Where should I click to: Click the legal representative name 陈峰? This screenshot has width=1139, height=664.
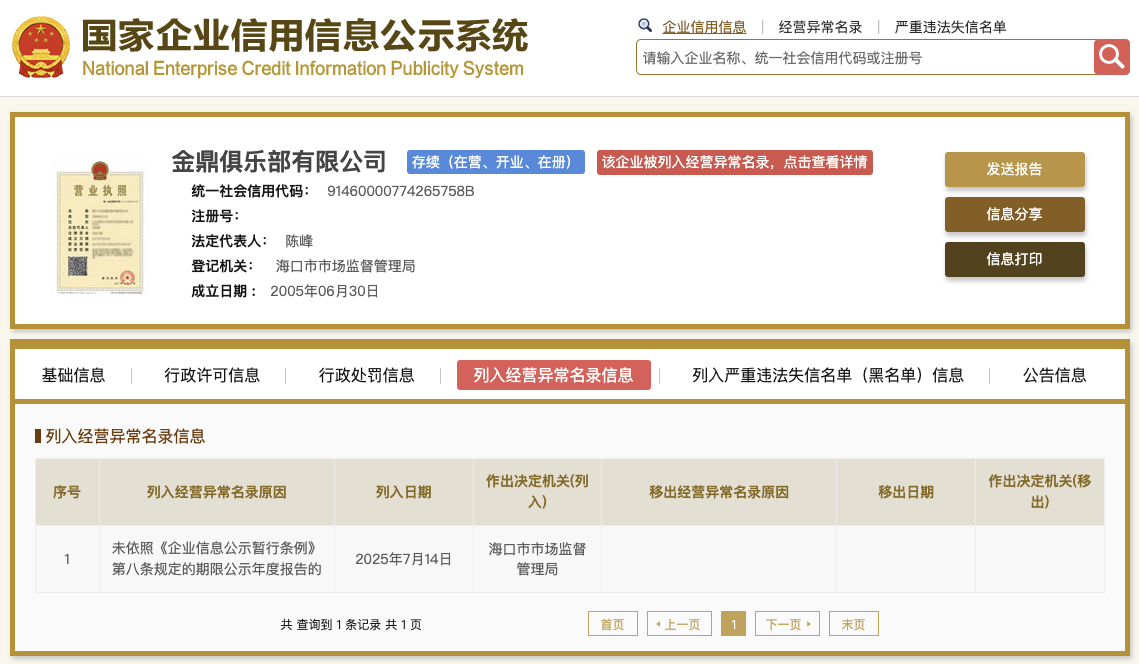[299, 241]
